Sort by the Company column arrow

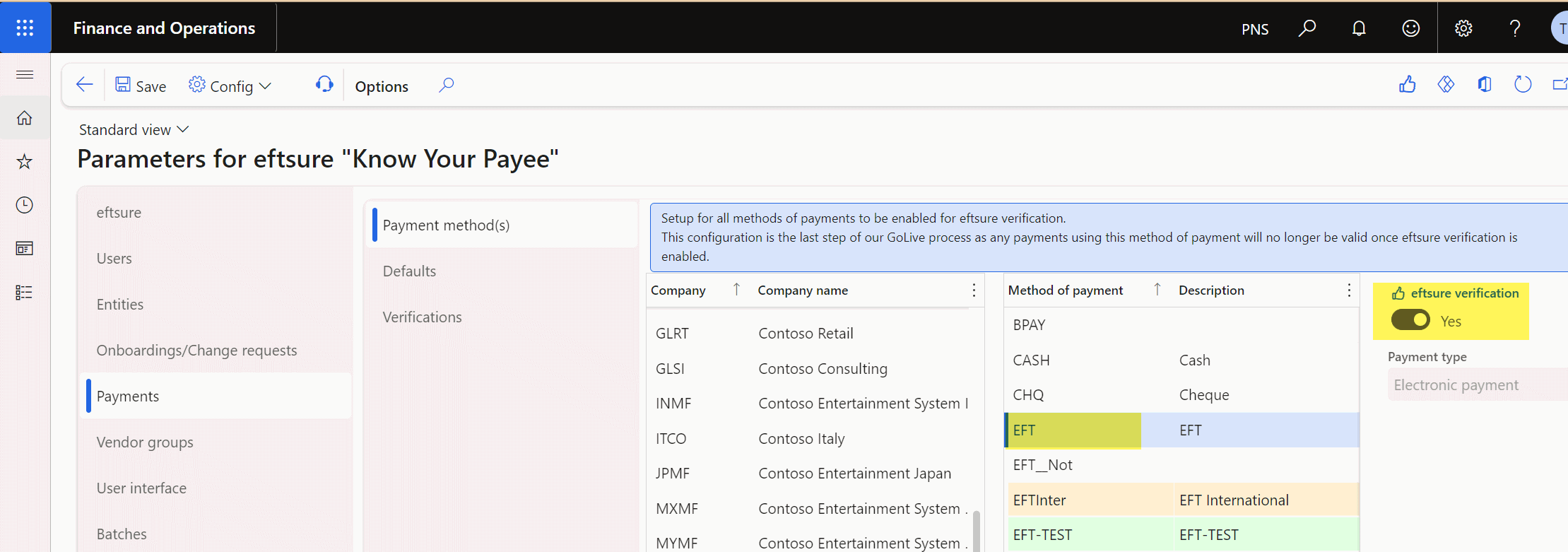click(736, 289)
